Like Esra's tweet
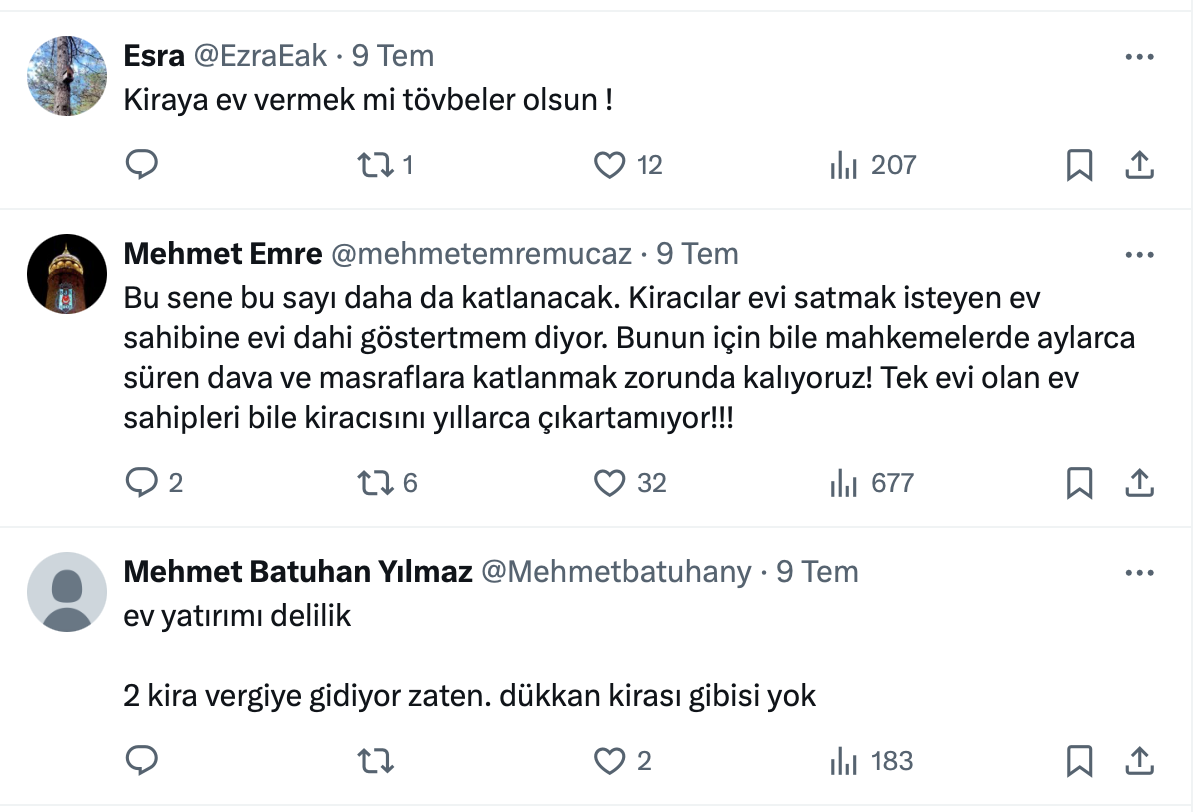This screenshot has width=1200, height=812. point(610,165)
